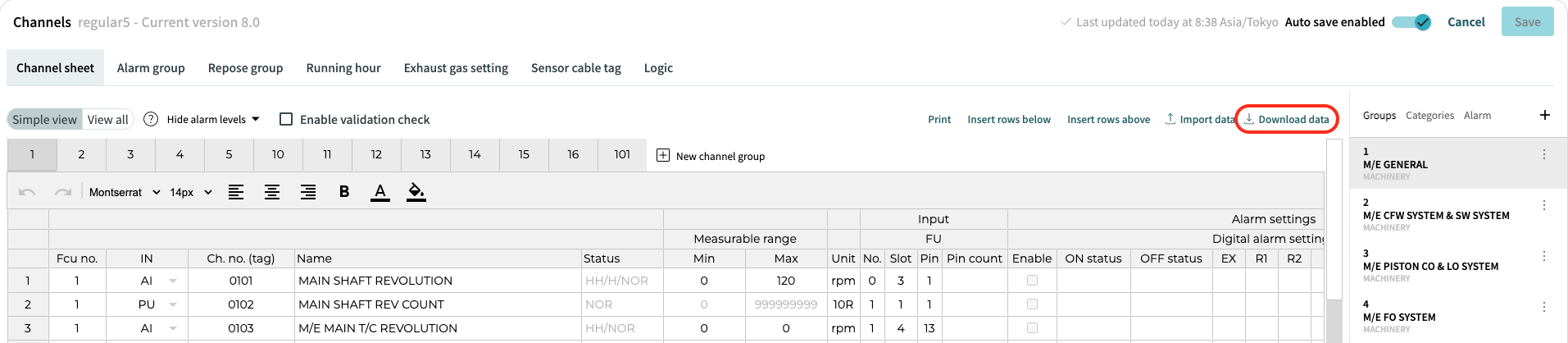Image resolution: width=1568 pixels, height=343 pixels.
Task: Add a new group with plus icon
Action: point(1545,115)
